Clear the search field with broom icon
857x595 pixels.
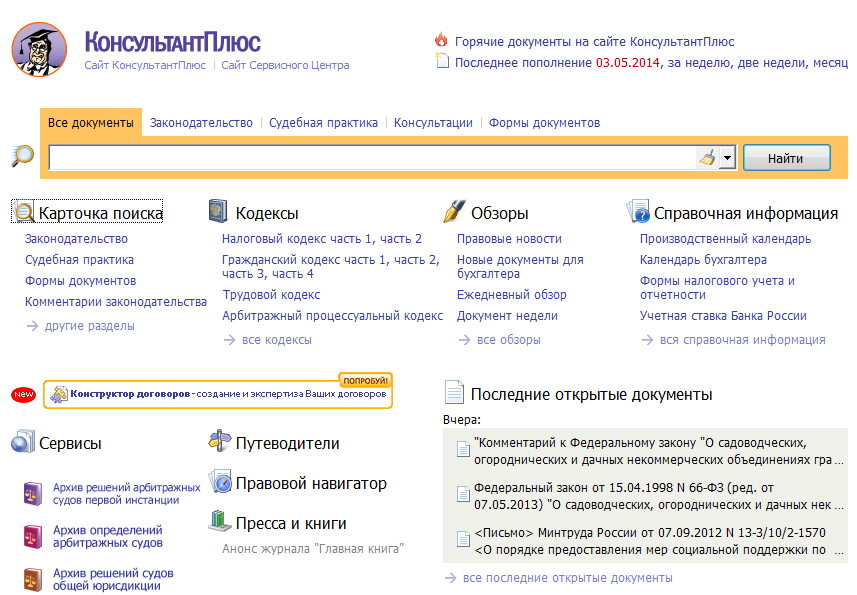pyautogui.click(x=707, y=158)
